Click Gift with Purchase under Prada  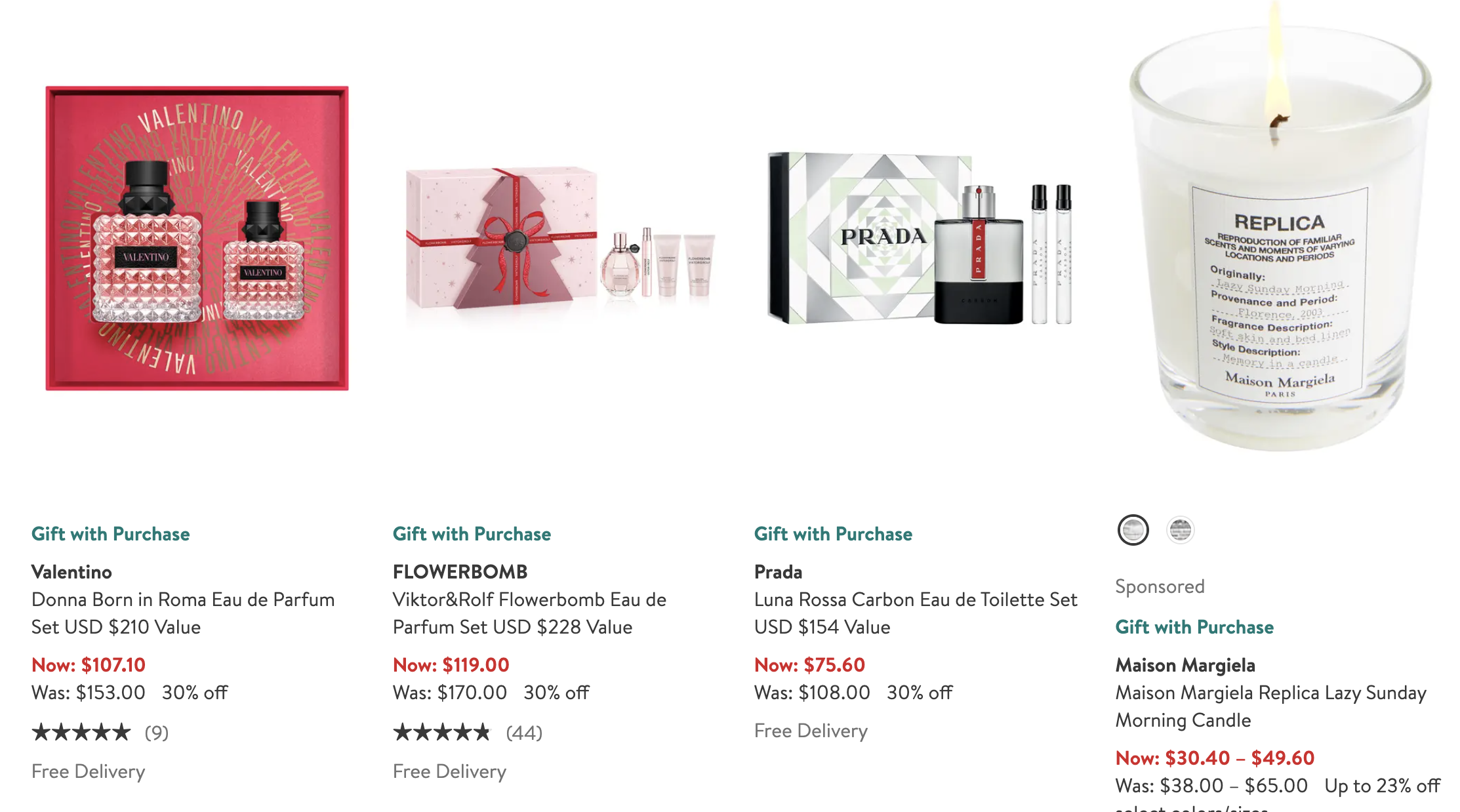[833, 534]
